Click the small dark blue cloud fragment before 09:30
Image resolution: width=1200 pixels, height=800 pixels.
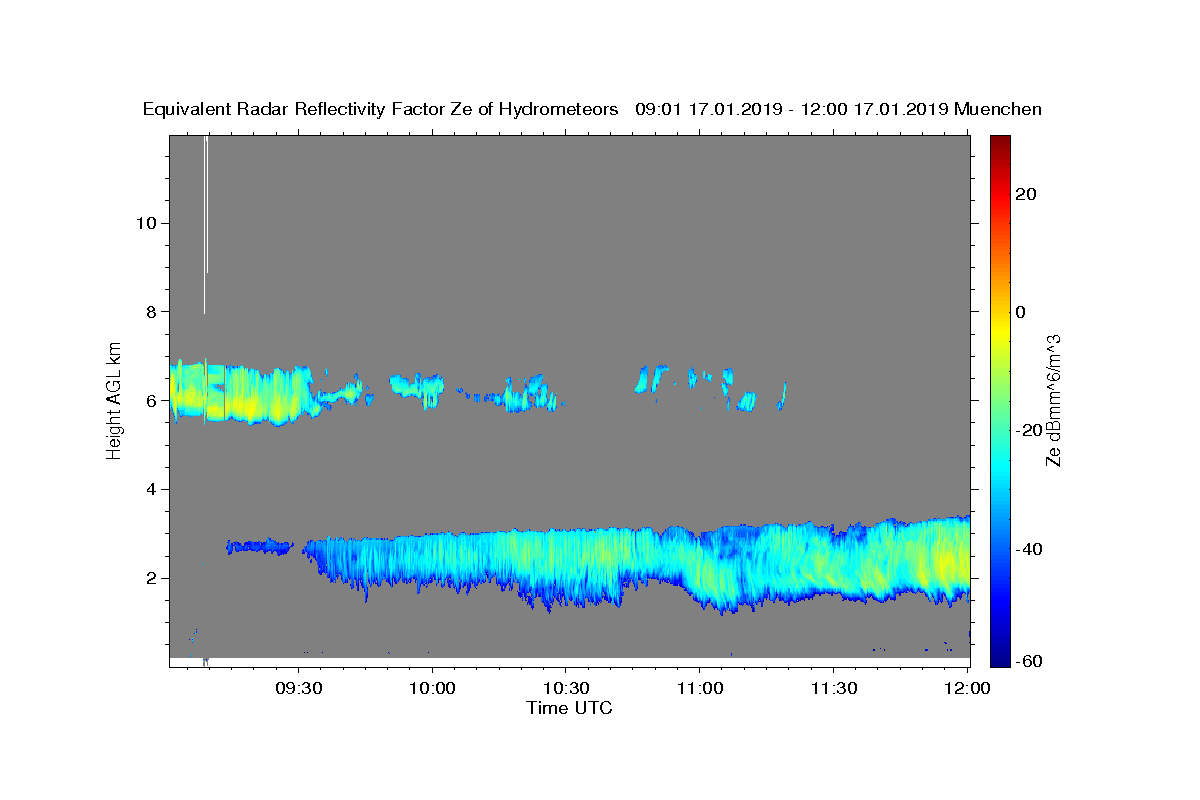coord(259,546)
